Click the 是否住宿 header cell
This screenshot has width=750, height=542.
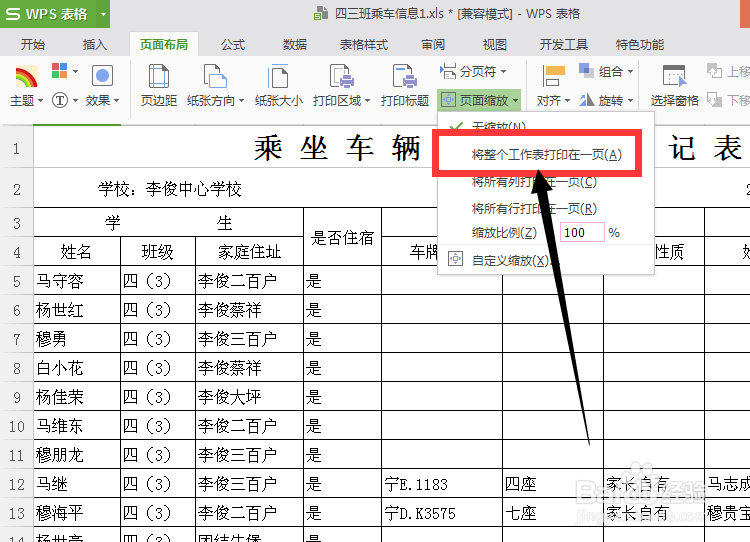pos(342,237)
